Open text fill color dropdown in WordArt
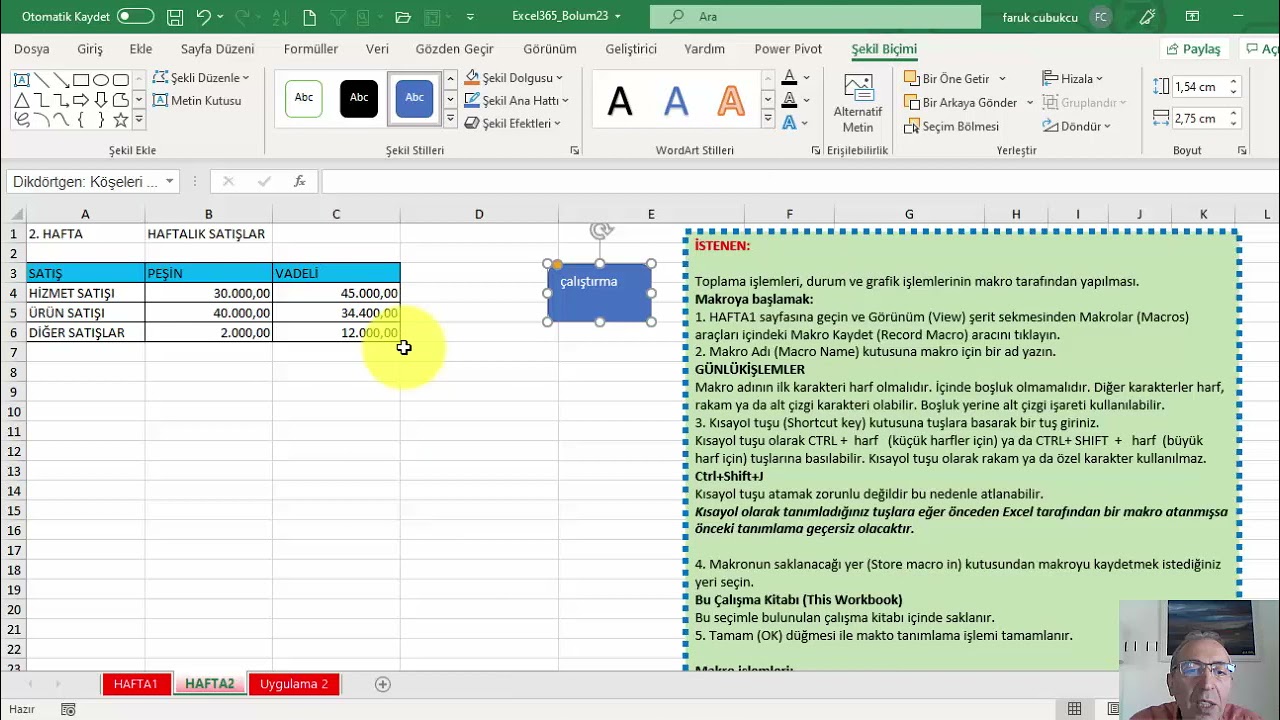Screen dimensions: 1280x720 (x=807, y=78)
